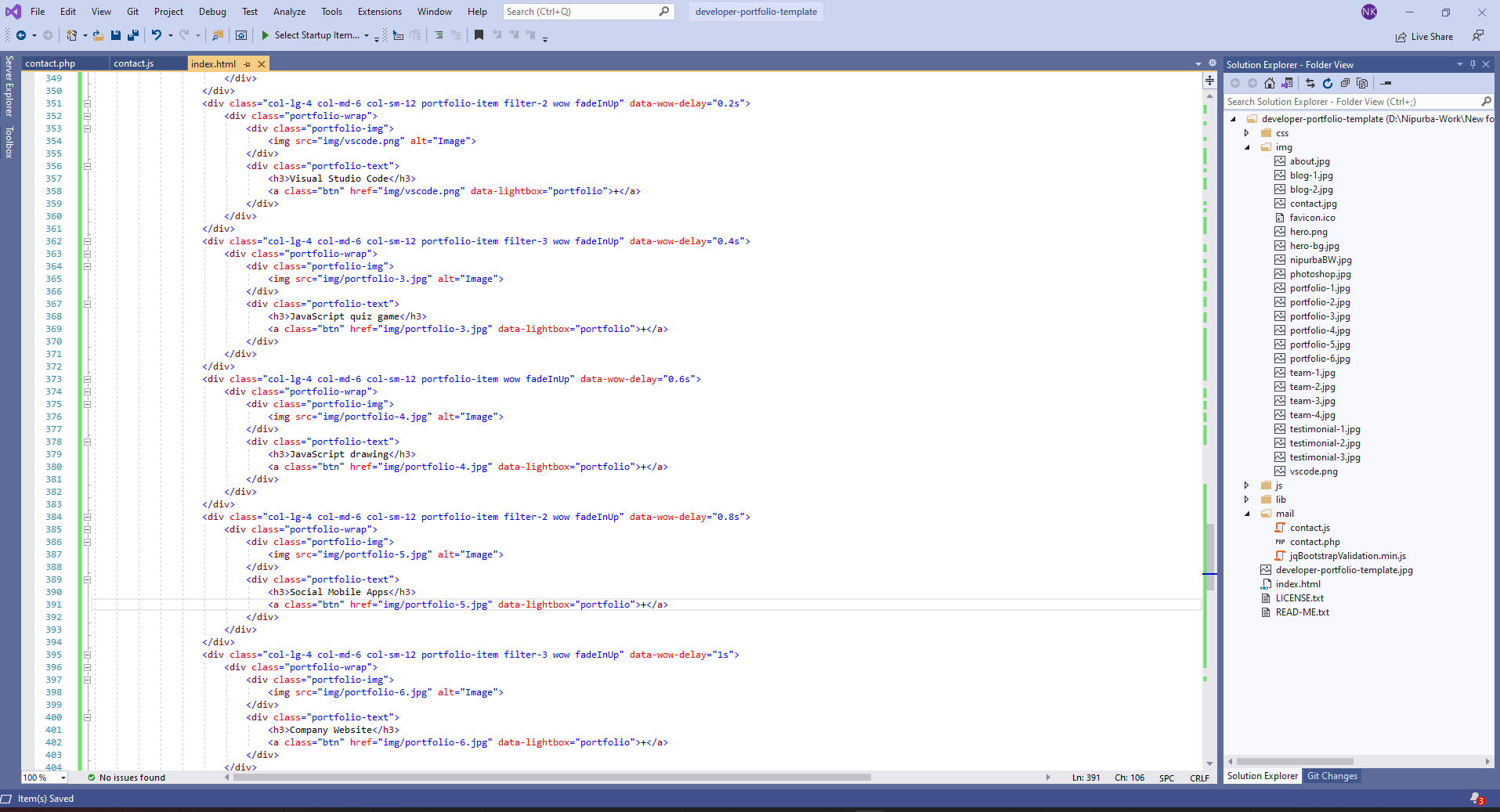Expand the css folder in Solution Explorer
The width and height of the screenshot is (1500, 812).
click(x=1247, y=133)
